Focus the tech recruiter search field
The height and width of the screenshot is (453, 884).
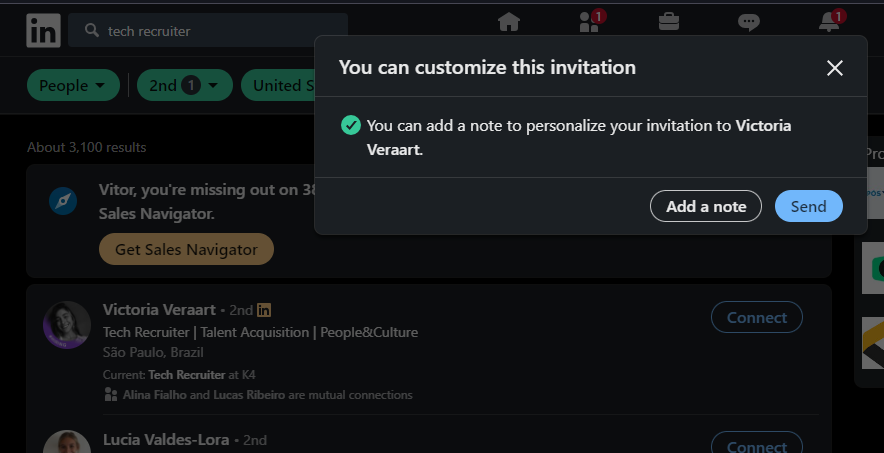(220, 31)
